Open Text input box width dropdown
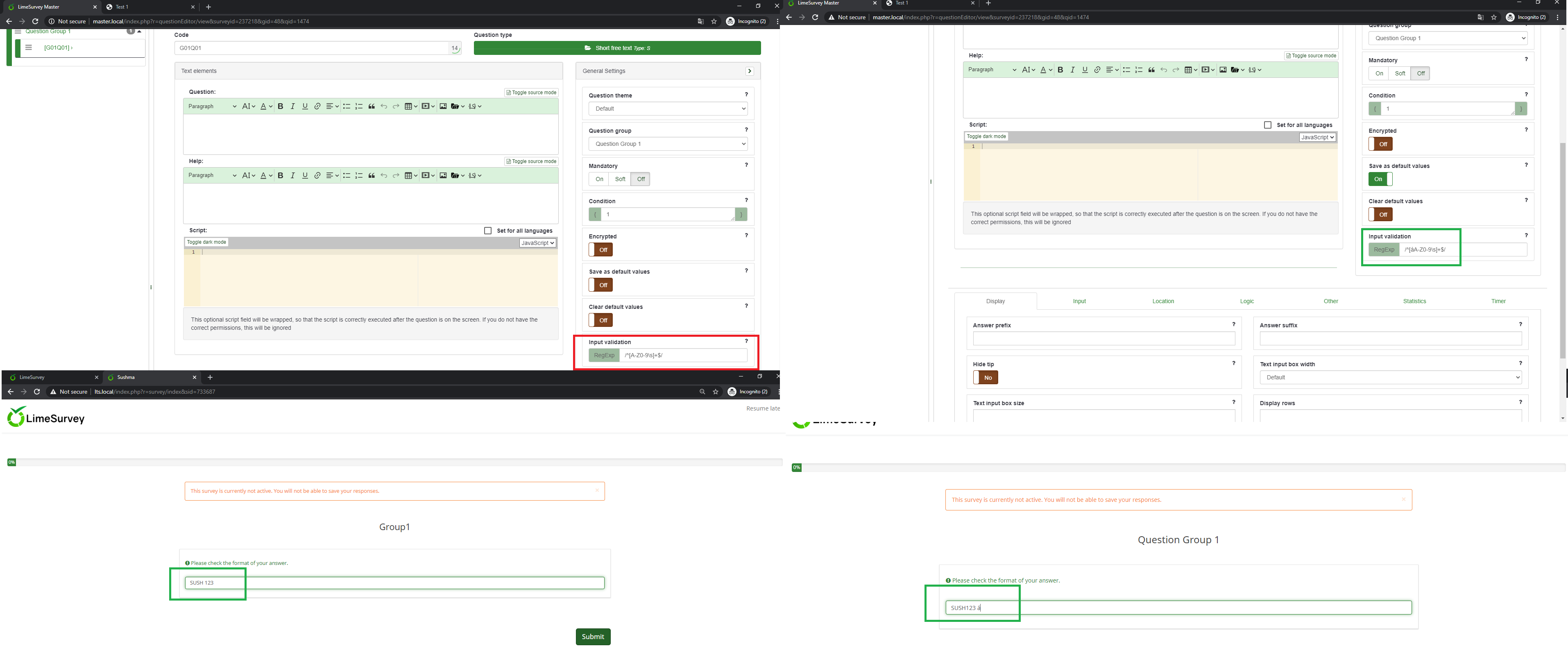The image size is (1568, 653). [x=1390, y=377]
